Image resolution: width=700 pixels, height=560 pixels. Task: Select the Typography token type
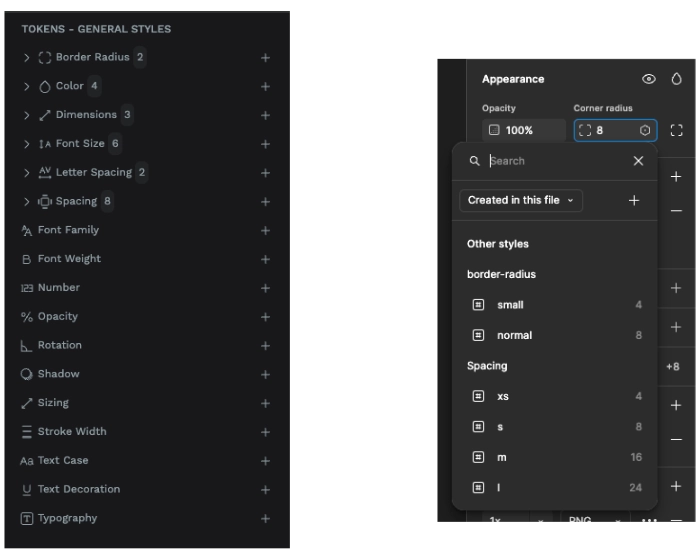pos(58,518)
